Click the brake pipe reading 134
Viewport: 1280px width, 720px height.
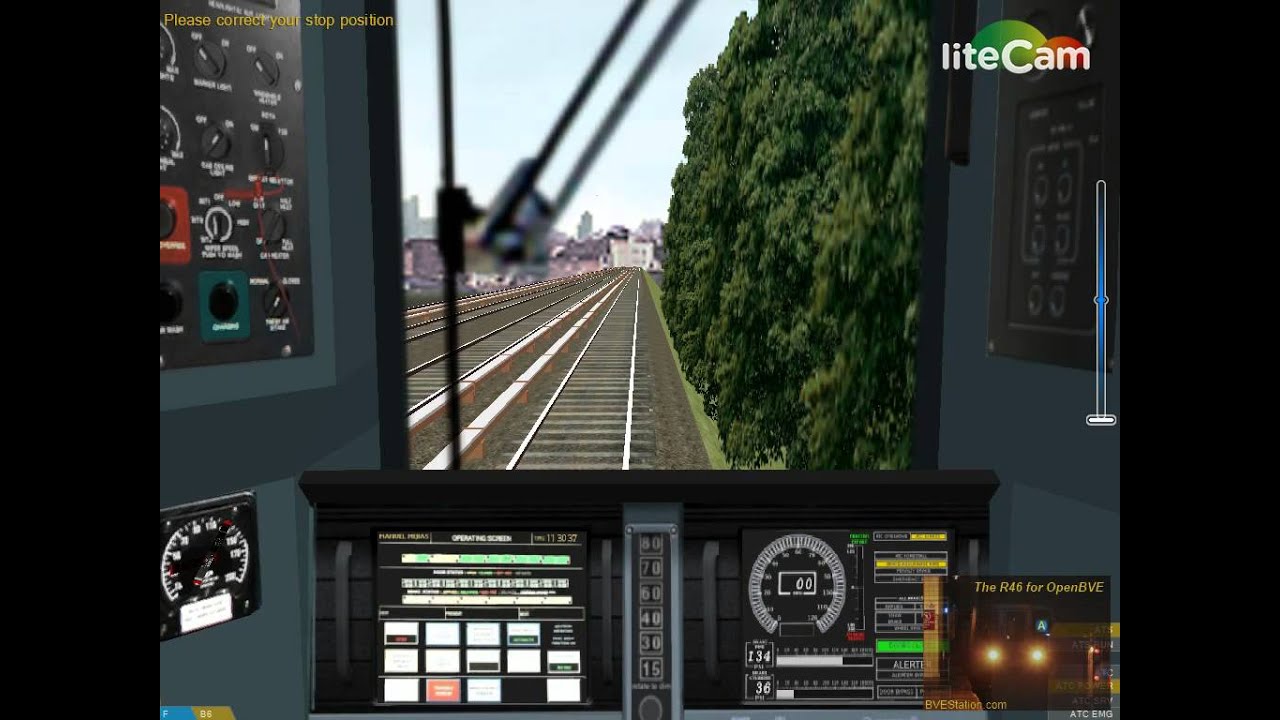point(759,656)
